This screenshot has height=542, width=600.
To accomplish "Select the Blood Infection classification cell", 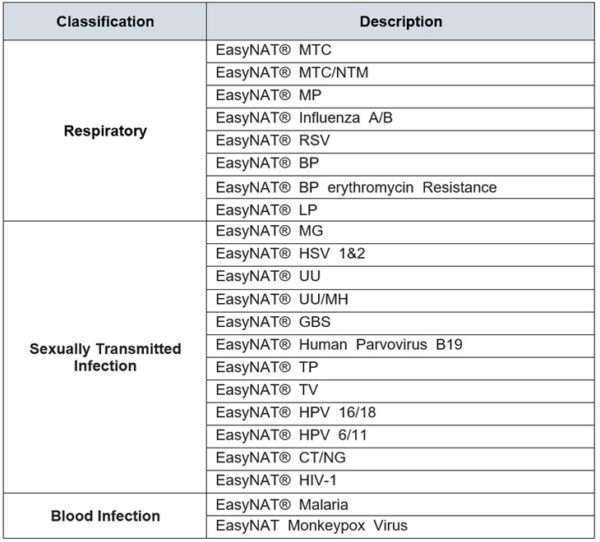I will click(106, 516).
